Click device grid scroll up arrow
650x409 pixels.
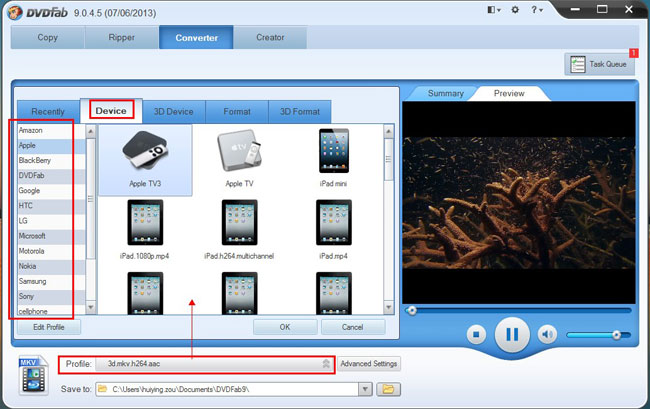pos(388,131)
